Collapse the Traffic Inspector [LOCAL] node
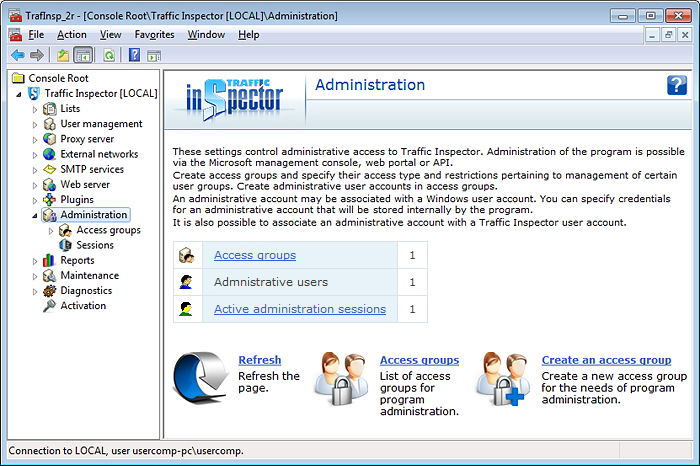The width and height of the screenshot is (700, 466). click(18, 94)
